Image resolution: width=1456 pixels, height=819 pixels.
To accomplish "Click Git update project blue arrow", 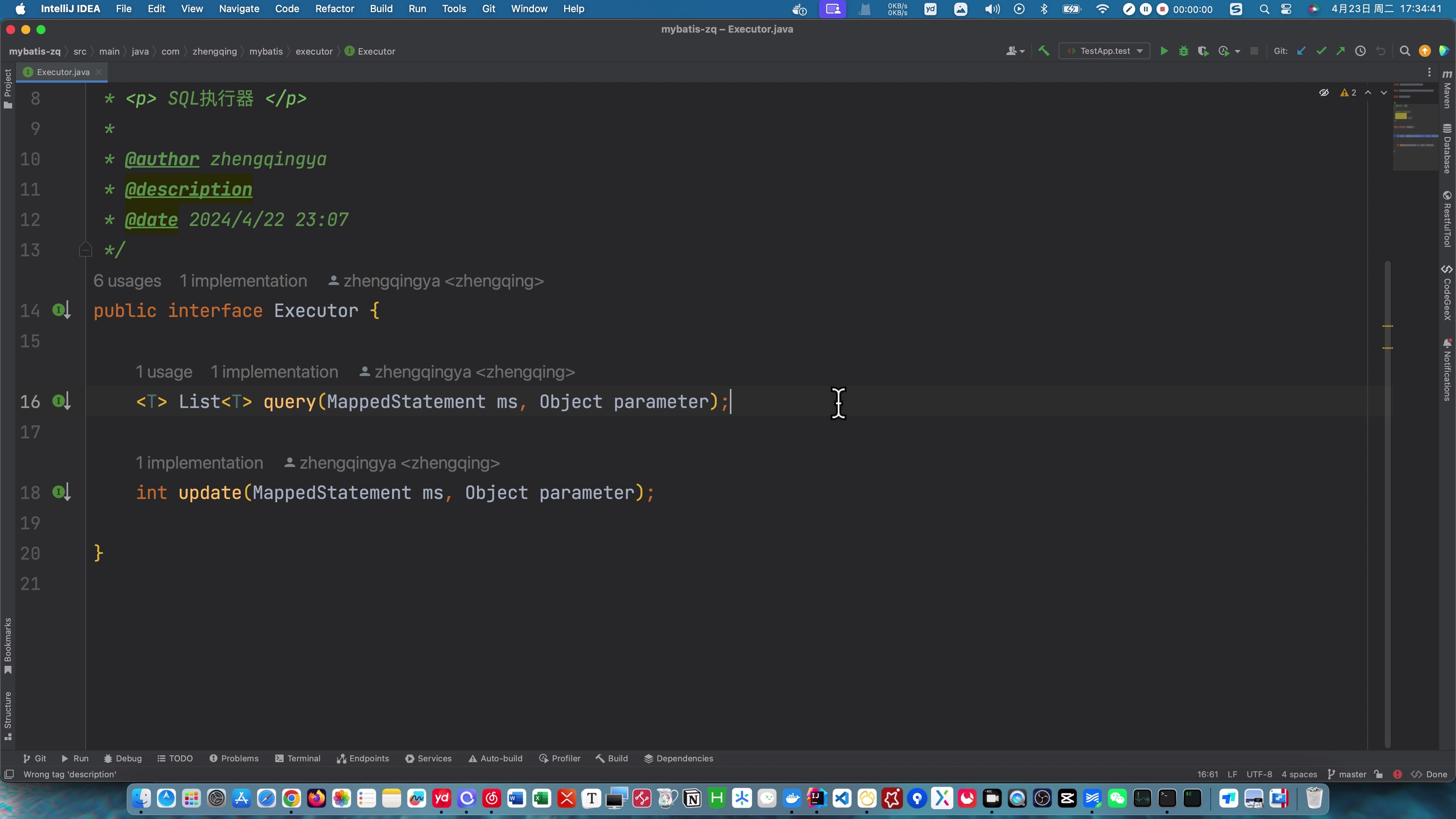I will pos(1301,51).
